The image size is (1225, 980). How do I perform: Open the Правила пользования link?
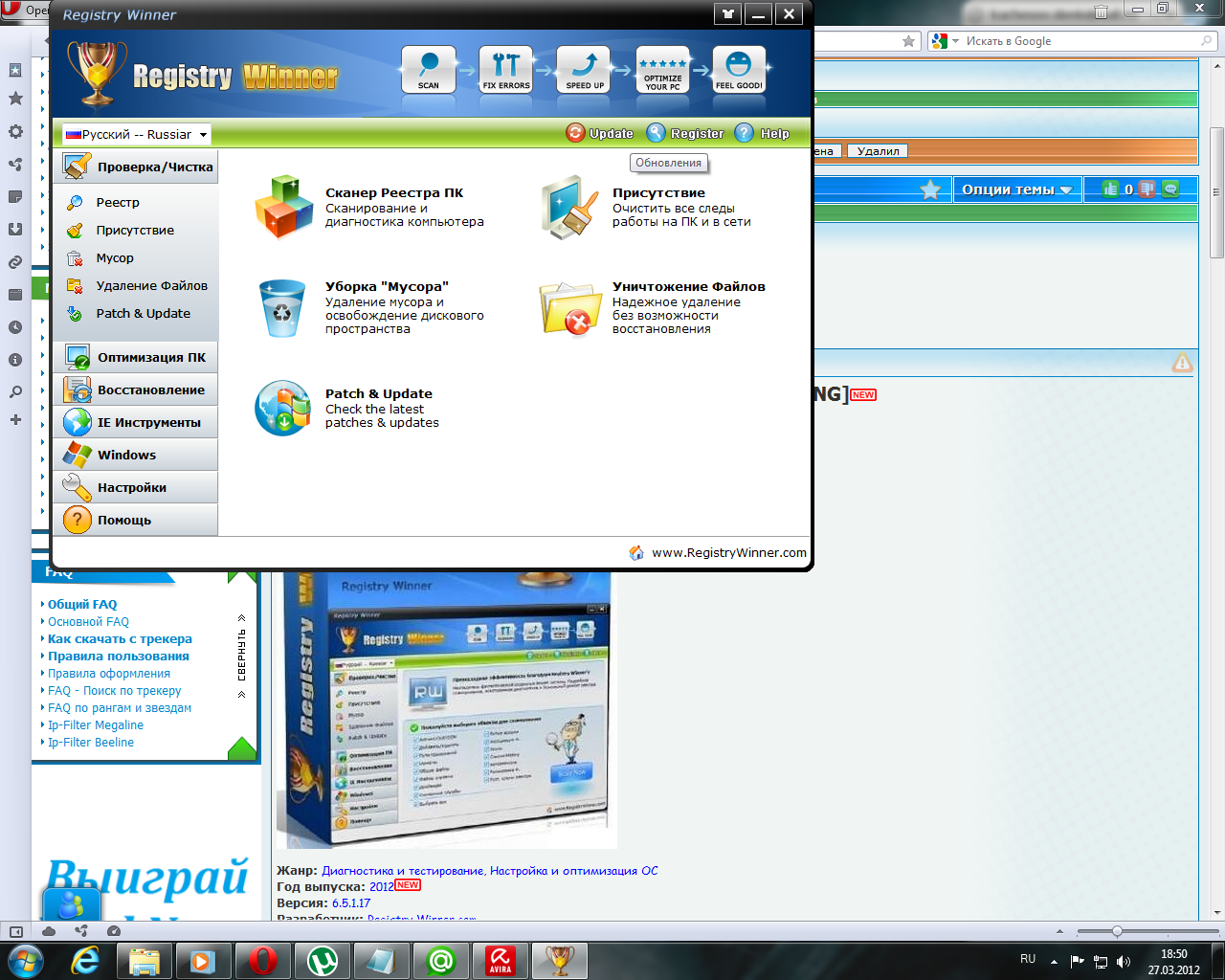click(x=119, y=657)
